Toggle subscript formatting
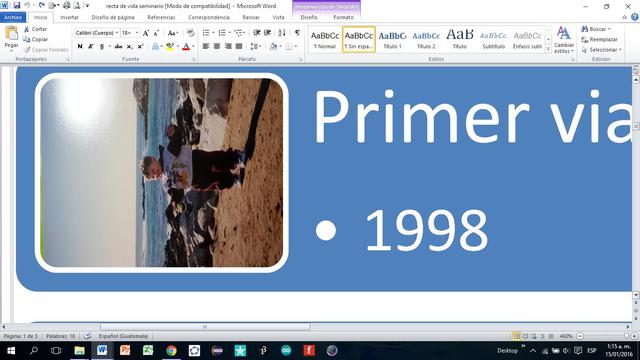Viewport: 640px width, 360px height. click(x=129, y=47)
